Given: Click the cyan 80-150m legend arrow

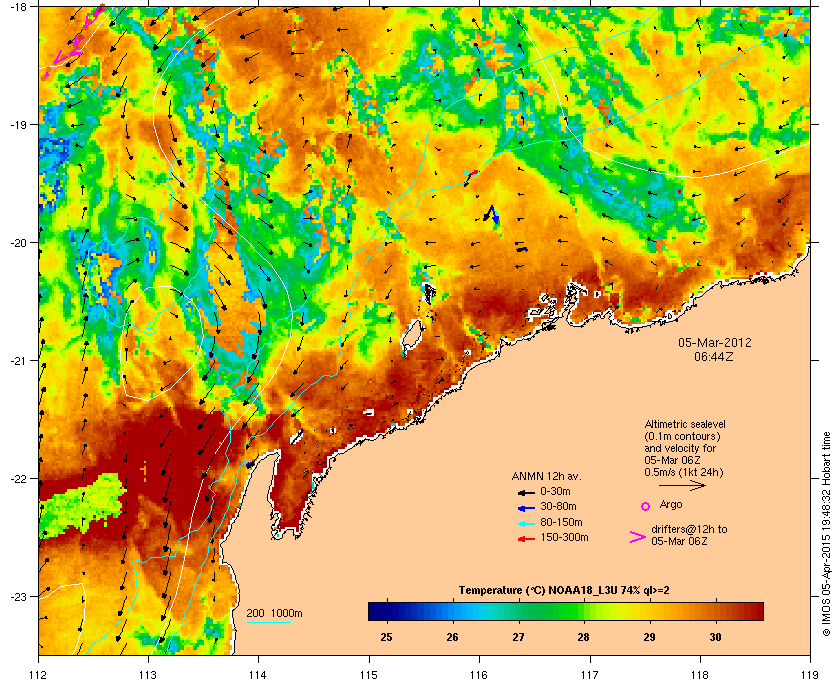Looking at the screenshot, I should pos(526,523).
